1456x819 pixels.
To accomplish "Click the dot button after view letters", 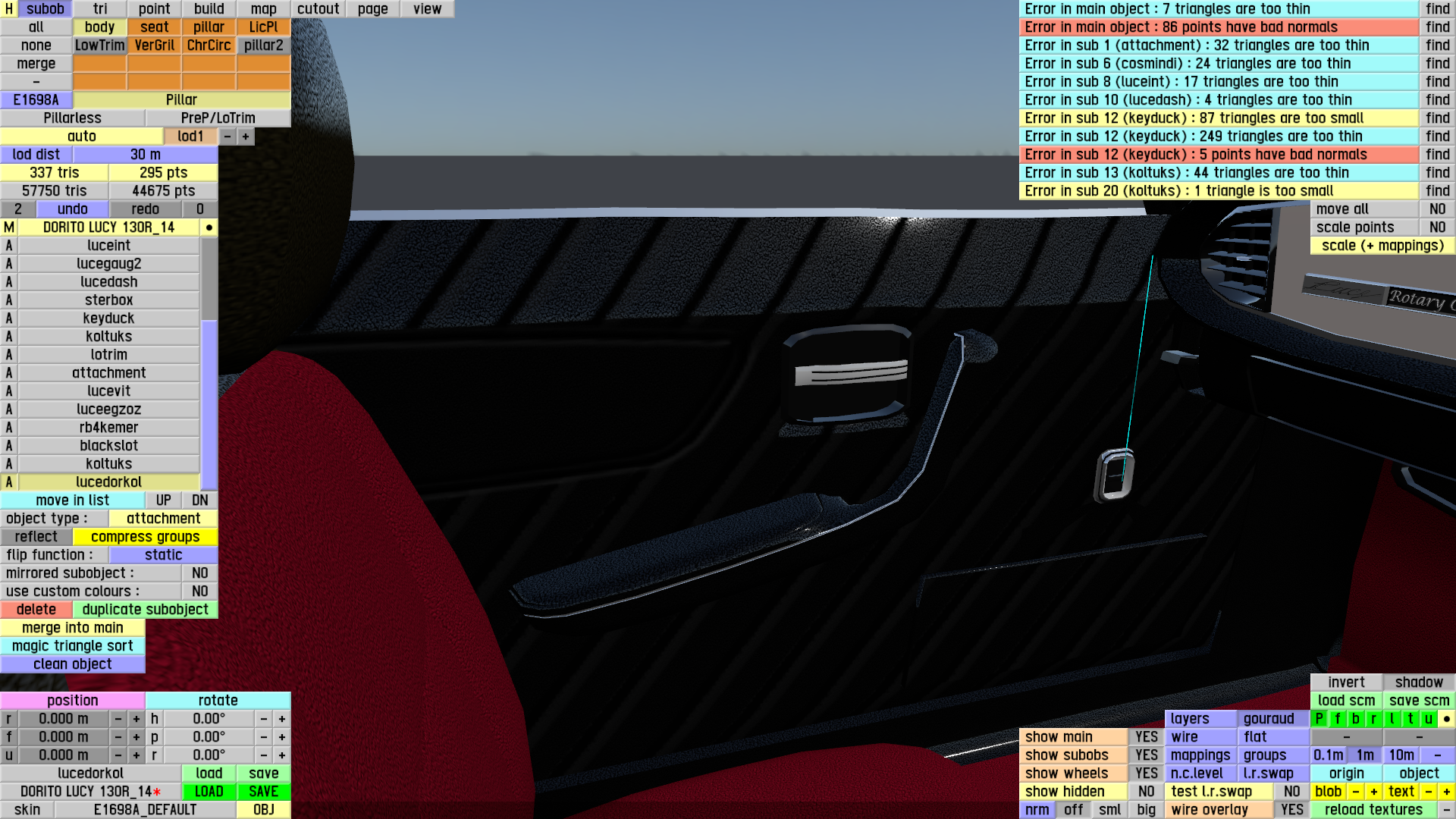I will (1447, 719).
